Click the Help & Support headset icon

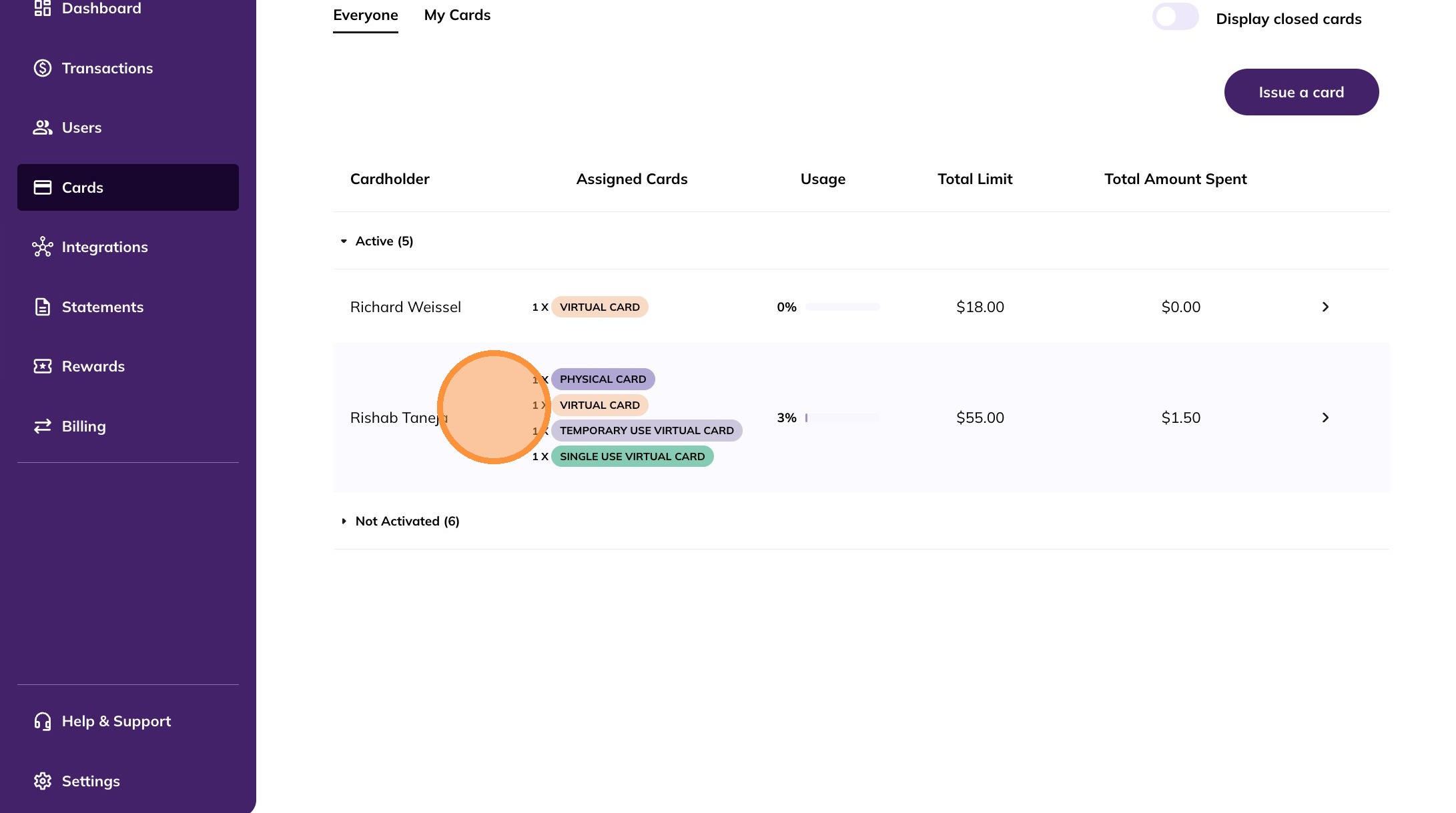[43, 721]
